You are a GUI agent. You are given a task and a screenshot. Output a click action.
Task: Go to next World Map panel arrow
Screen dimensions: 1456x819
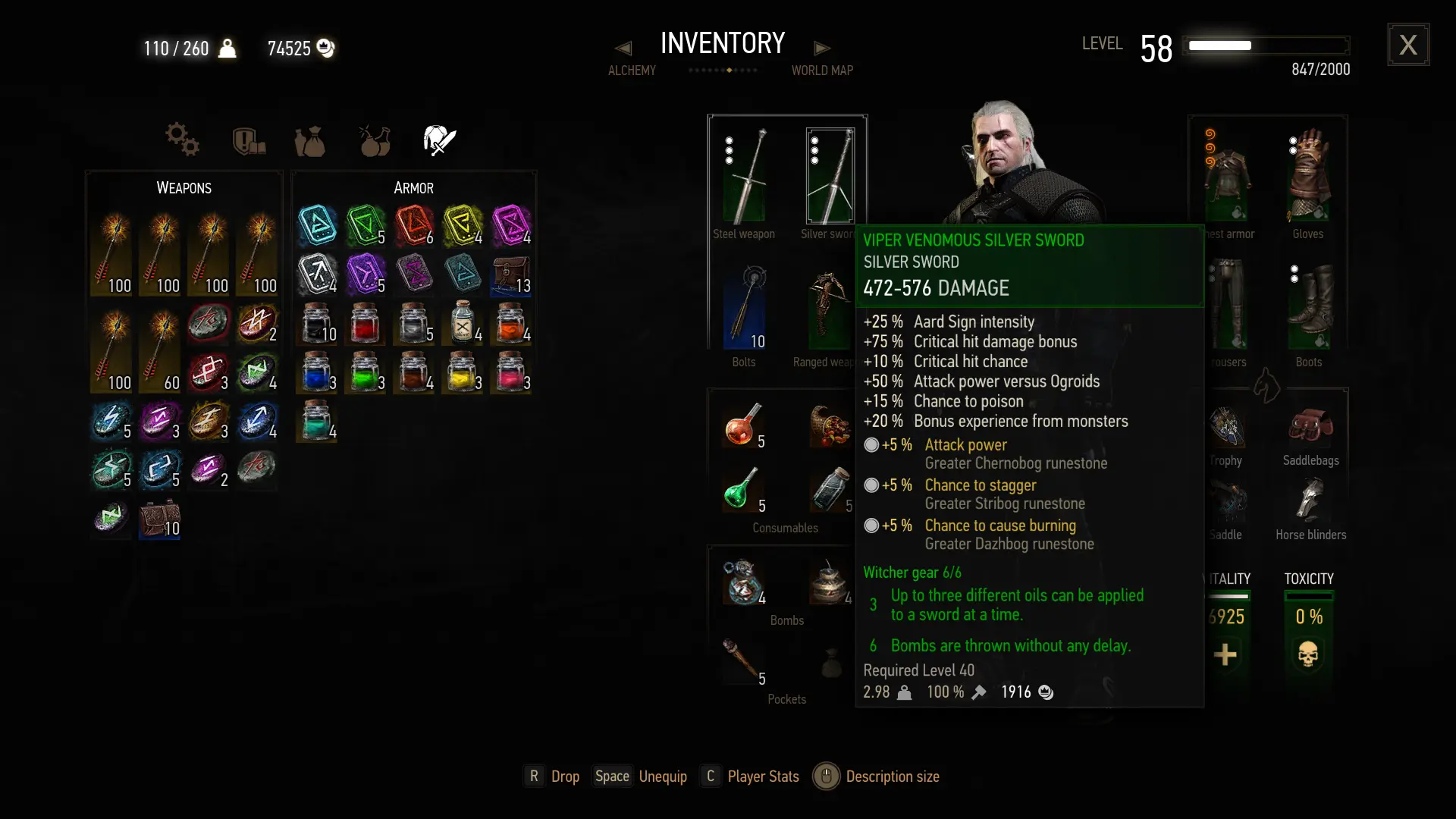pos(822,49)
